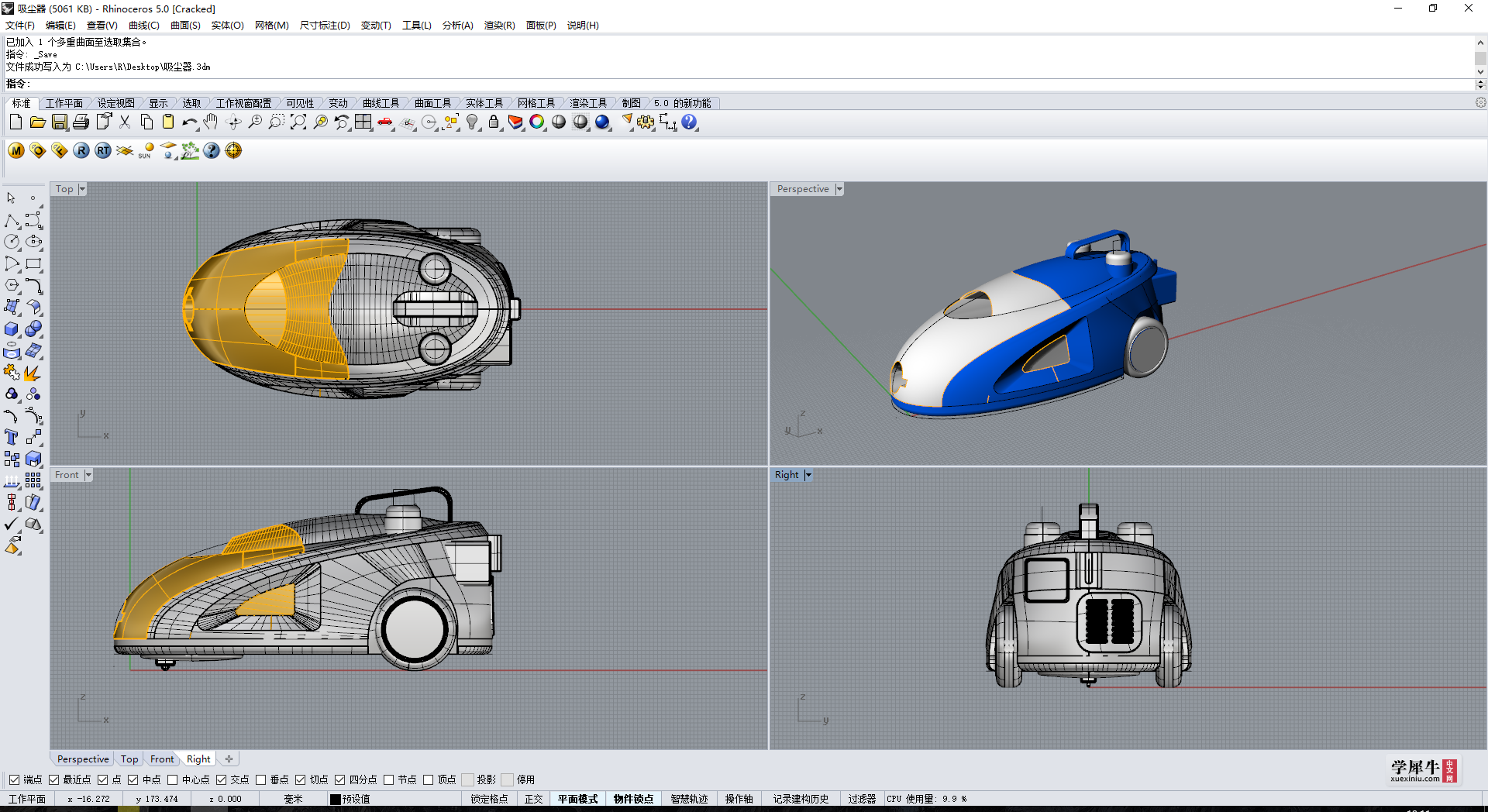Click the Boolean union spheres icon
The height and width of the screenshot is (812, 1488).
point(33,329)
